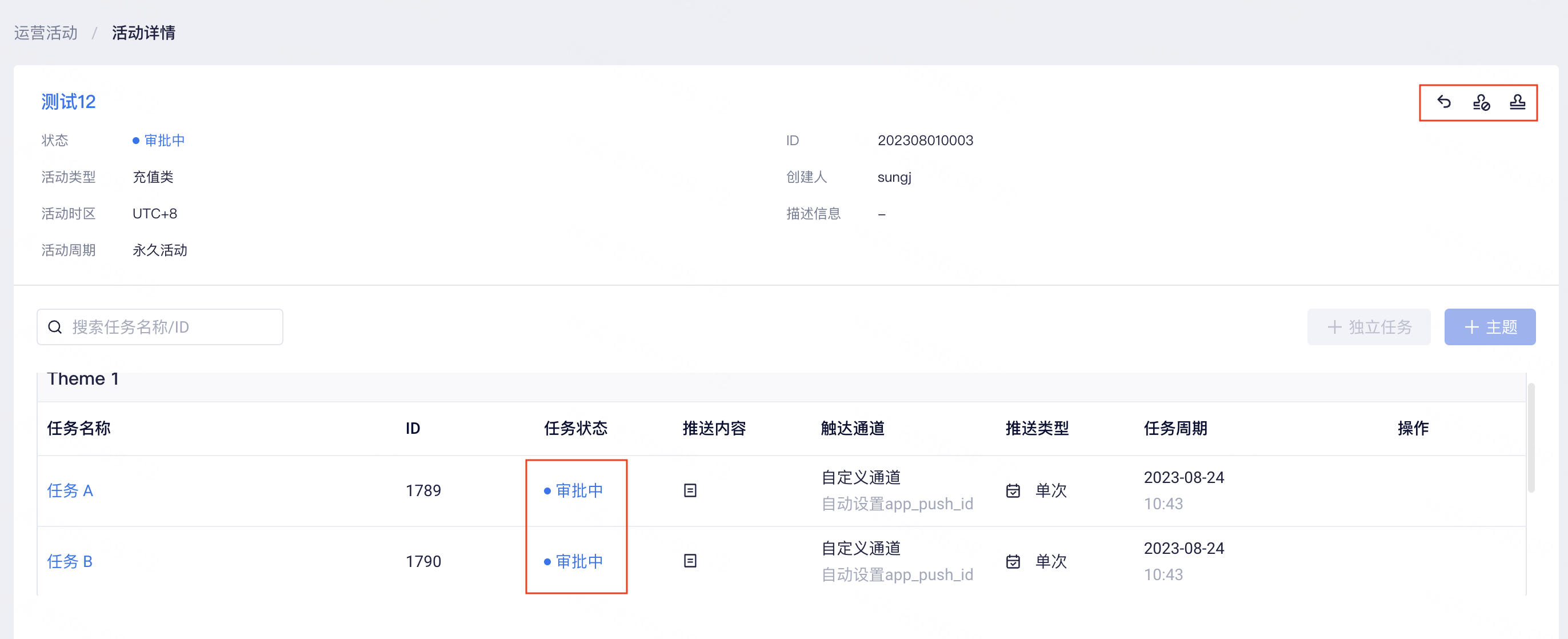Viewport: 1568px width, 639px height.
Task: Click 自定义通道 in 任务 B row
Action: (861, 548)
